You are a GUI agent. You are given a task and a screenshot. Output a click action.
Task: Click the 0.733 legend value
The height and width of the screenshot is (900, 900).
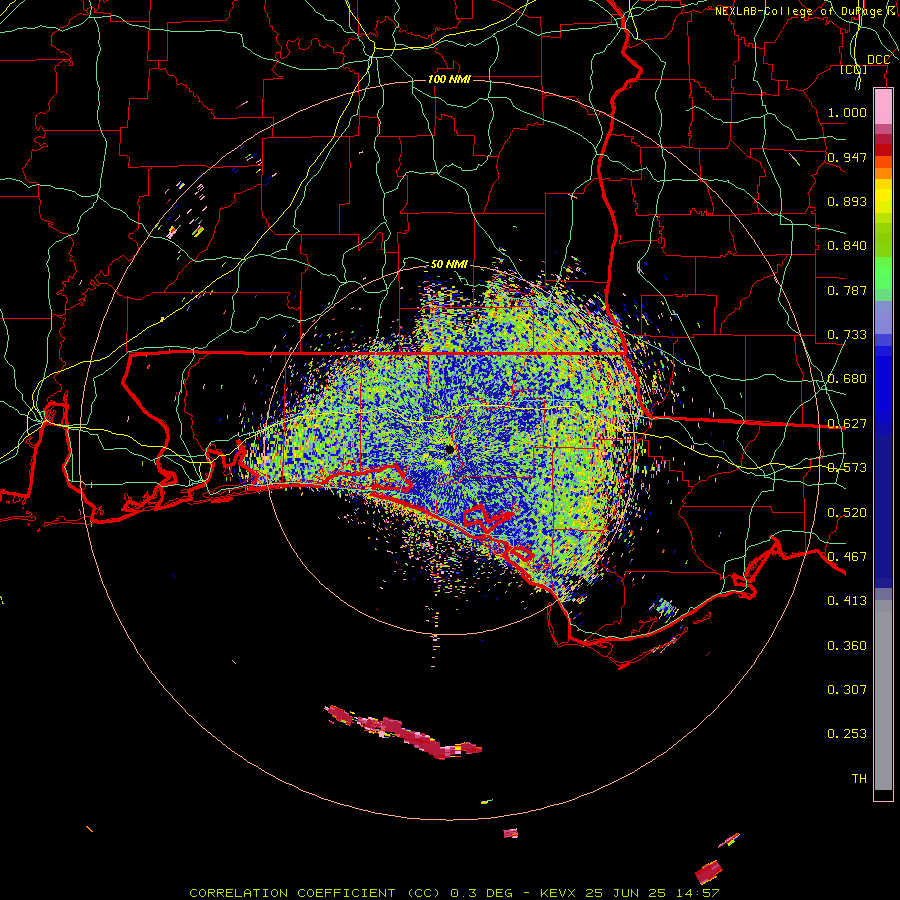tap(847, 335)
